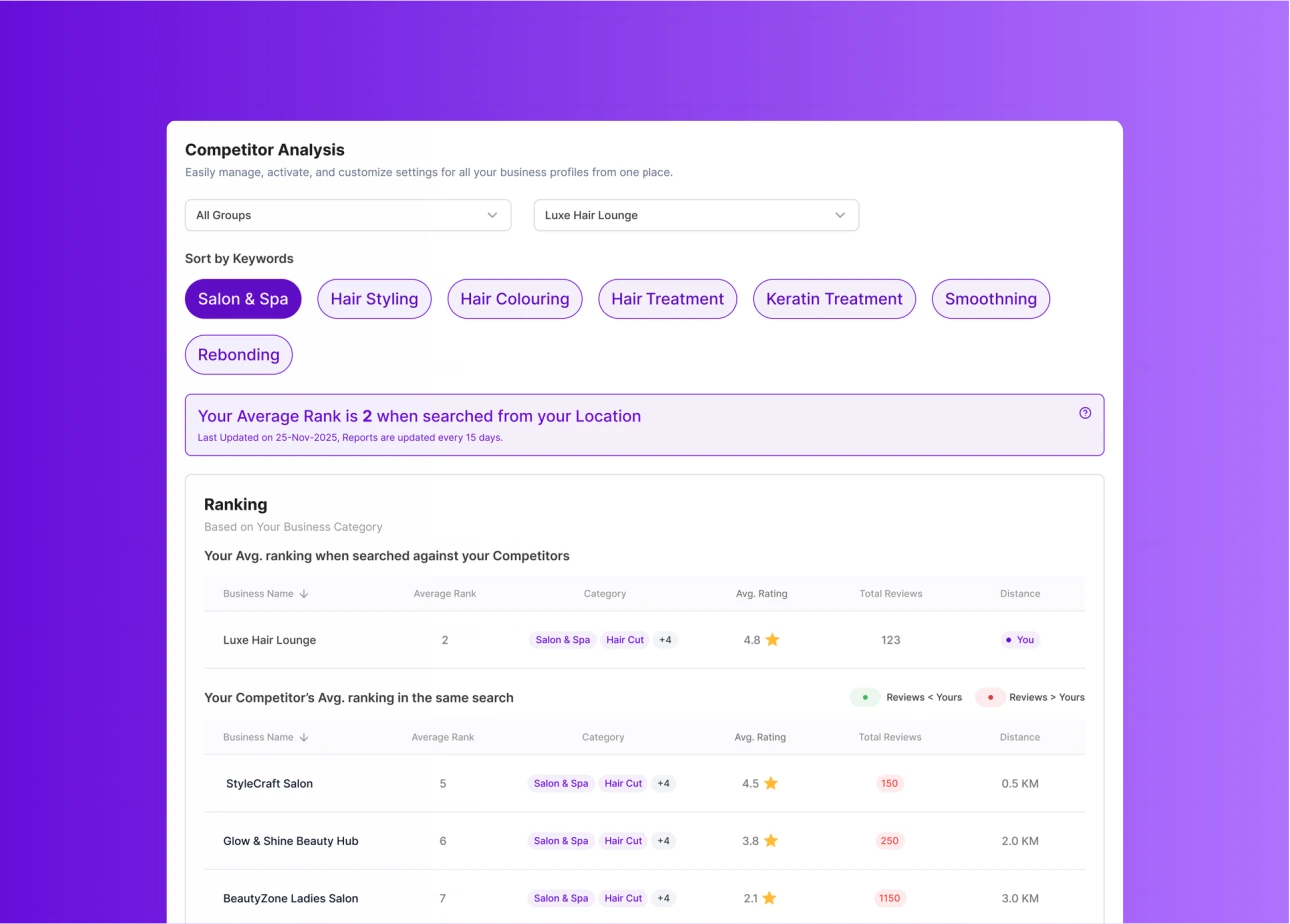Click the 150 total reviews badge
The width and height of the screenshot is (1290, 924).
[x=890, y=784]
